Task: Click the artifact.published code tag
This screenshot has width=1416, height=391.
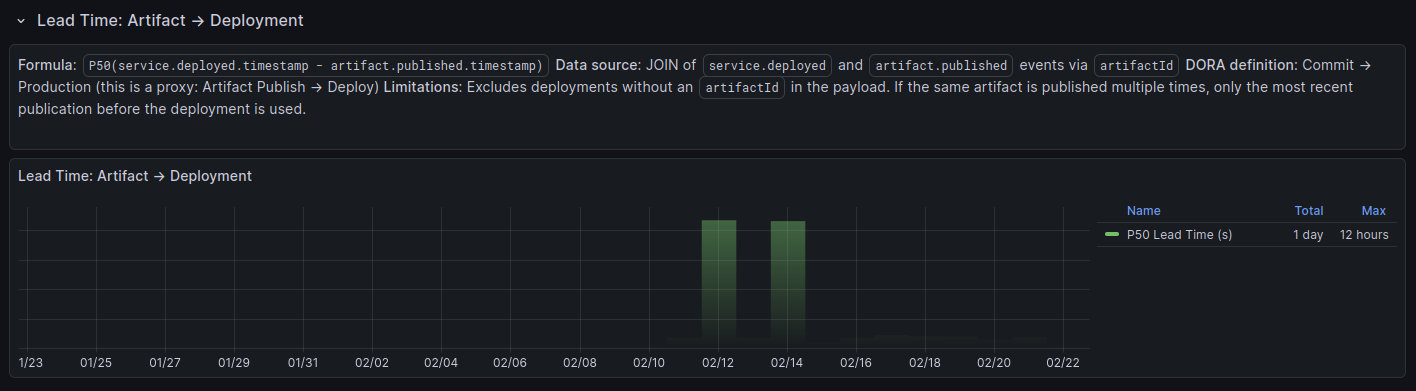Action: (x=940, y=65)
